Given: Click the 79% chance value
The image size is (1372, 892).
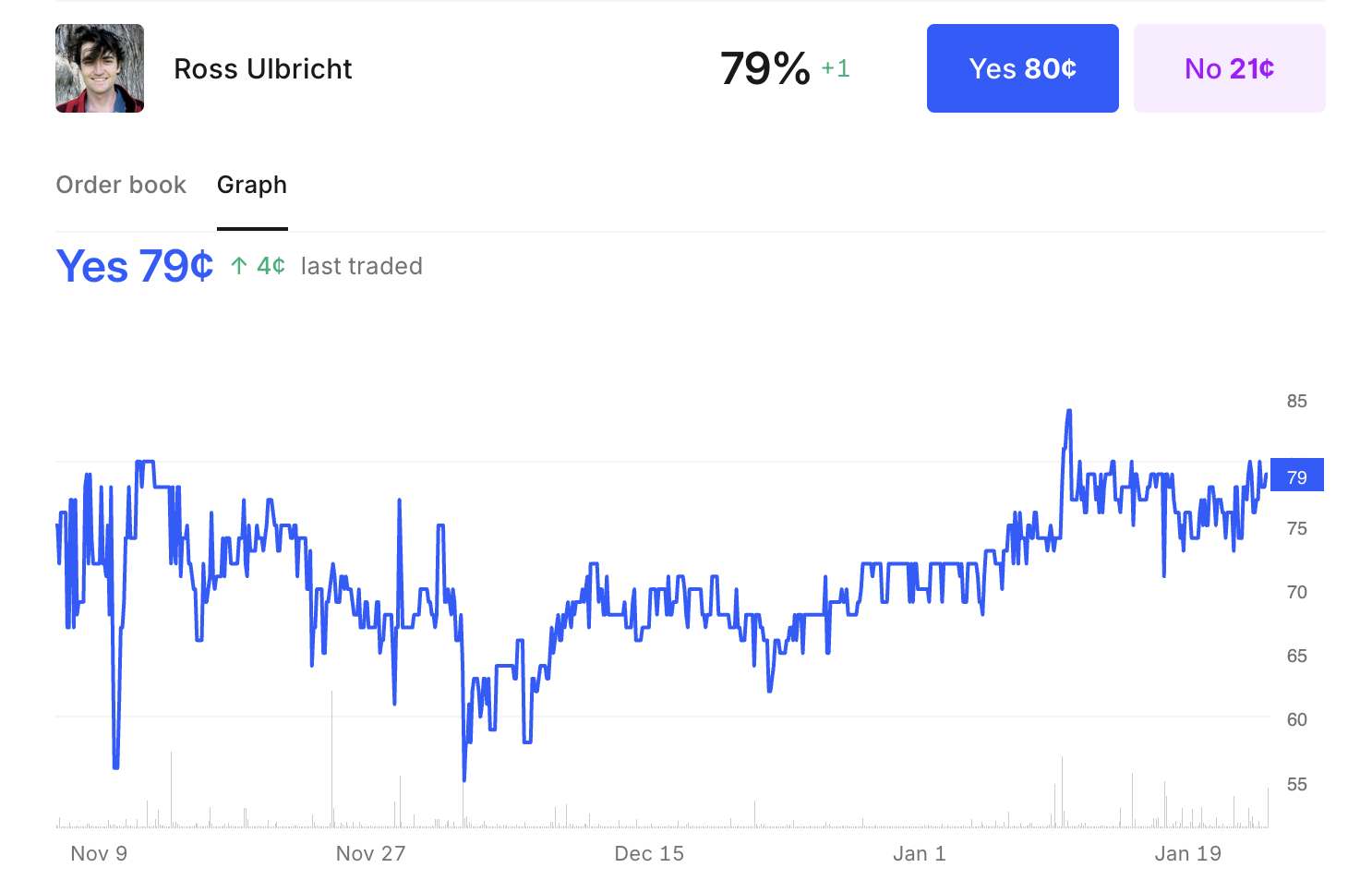Looking at the screenshot, I should (x=764, y=68).
